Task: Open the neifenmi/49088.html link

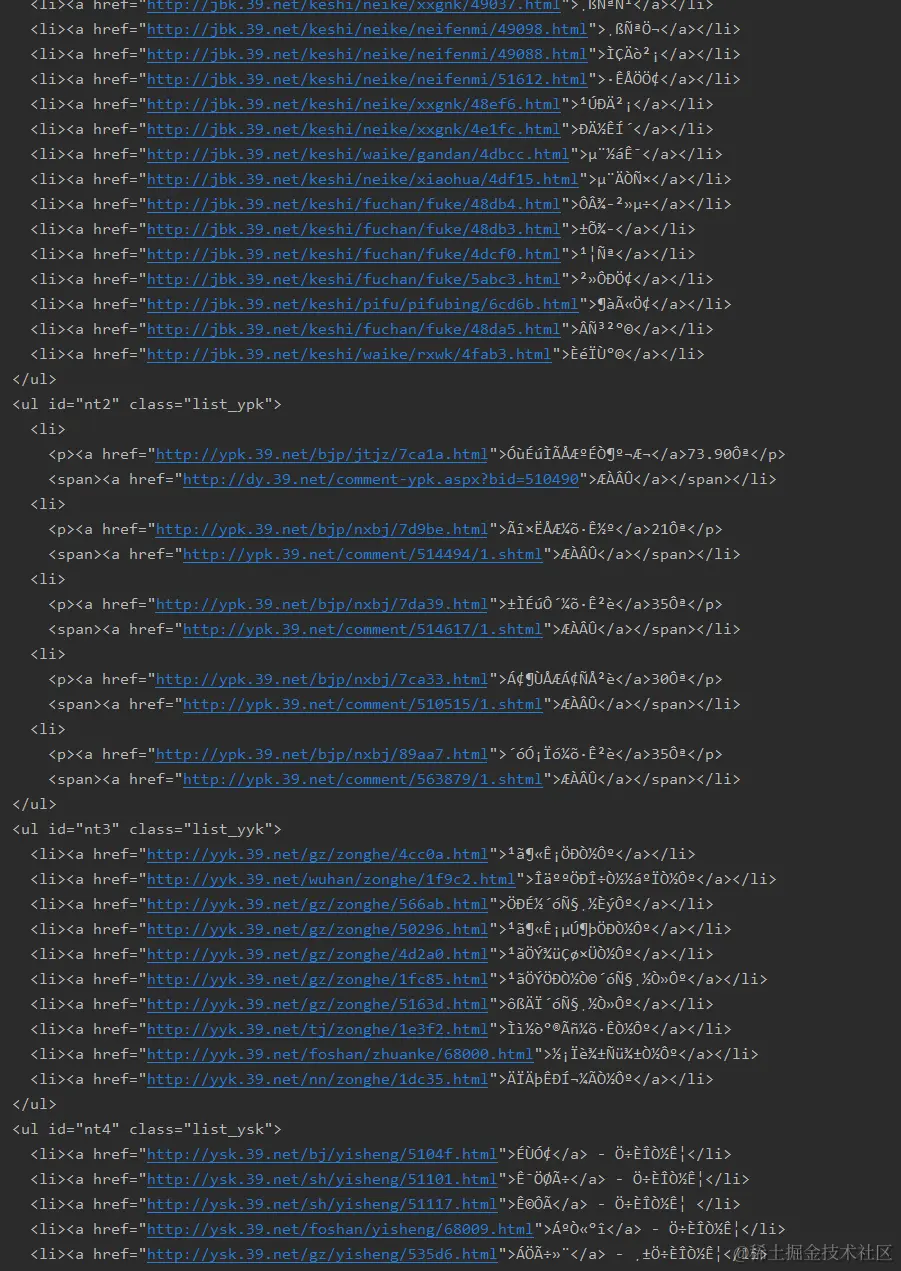Action: tap(367, 54)
